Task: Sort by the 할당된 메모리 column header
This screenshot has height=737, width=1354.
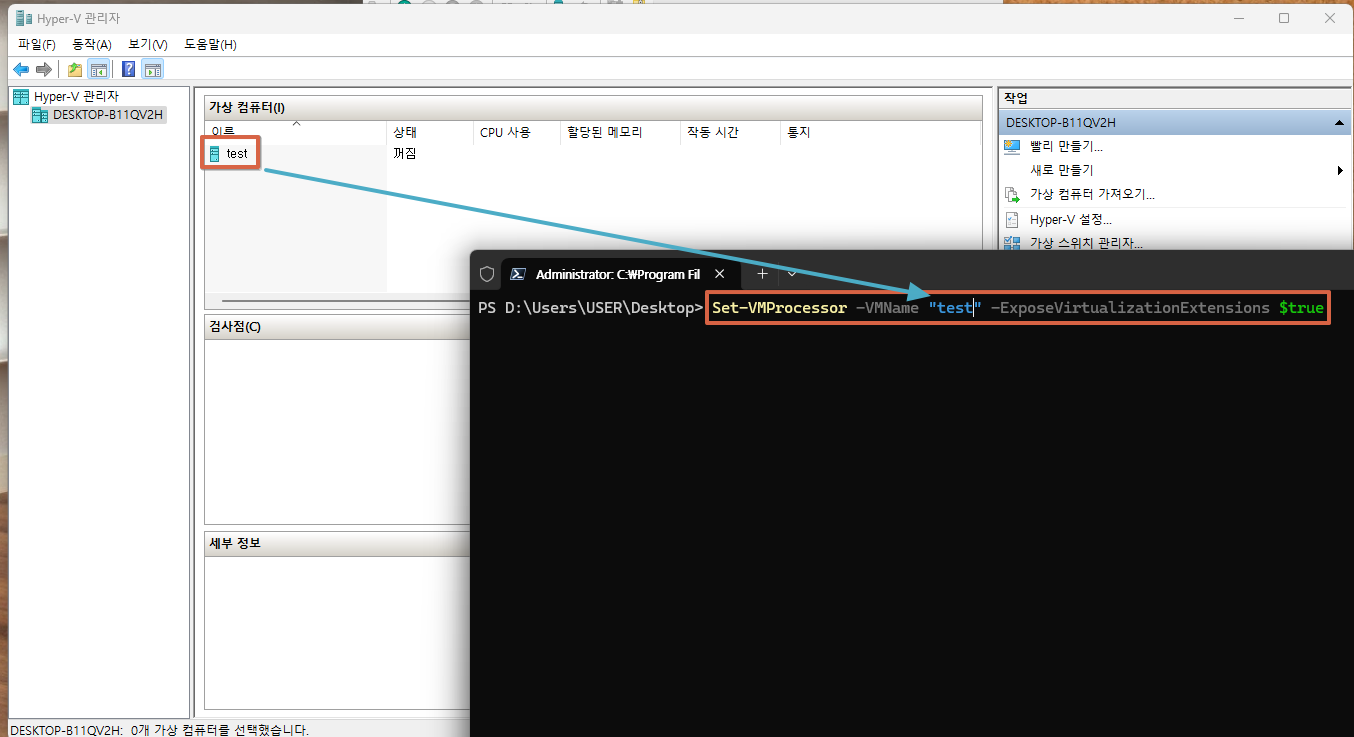Action: [620, 132]
